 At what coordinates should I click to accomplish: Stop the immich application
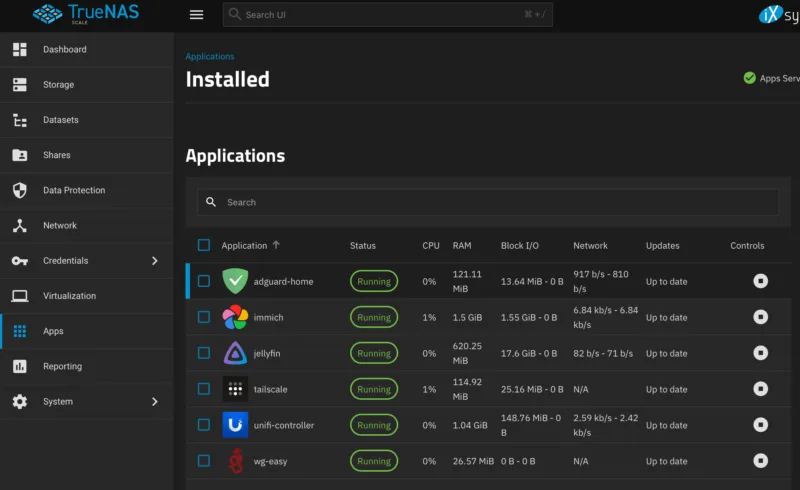[760, 317]
